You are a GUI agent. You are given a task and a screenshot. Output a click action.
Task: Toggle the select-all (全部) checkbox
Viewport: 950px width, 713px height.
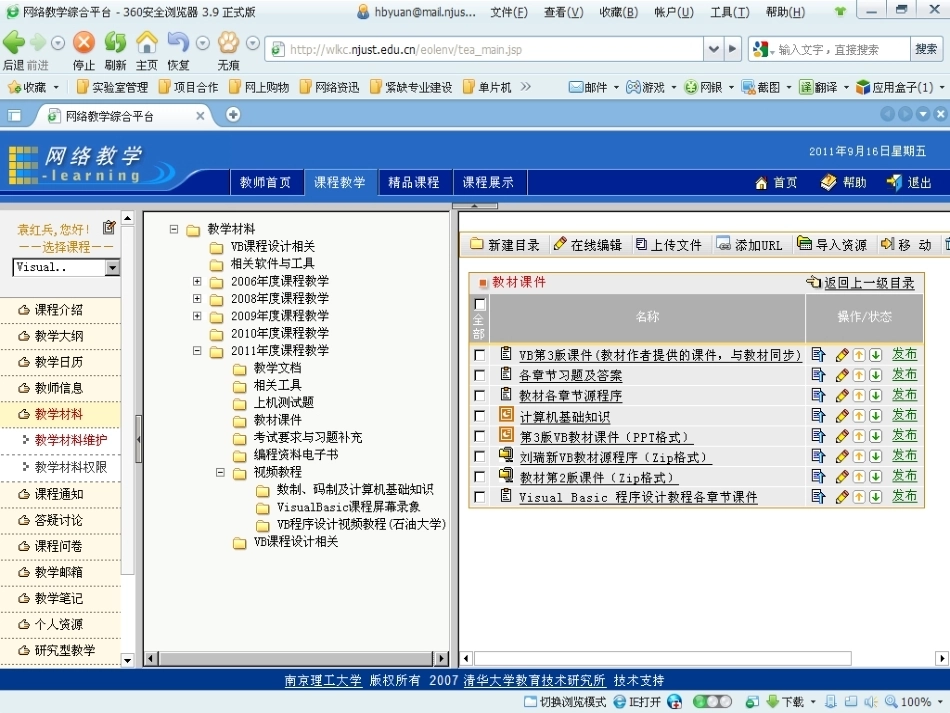480,304
